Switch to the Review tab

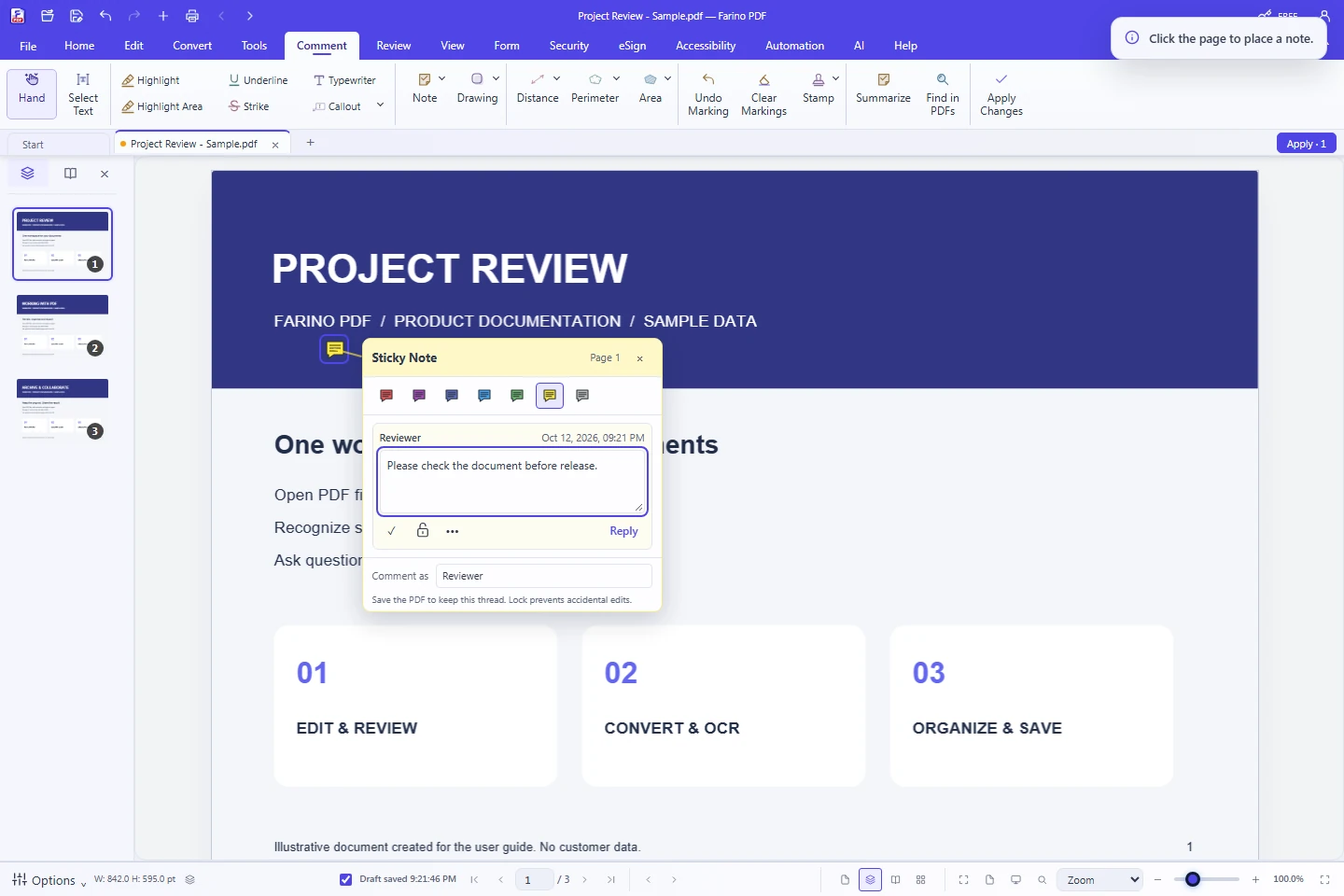pyautogui.click(x=393, y=46)
